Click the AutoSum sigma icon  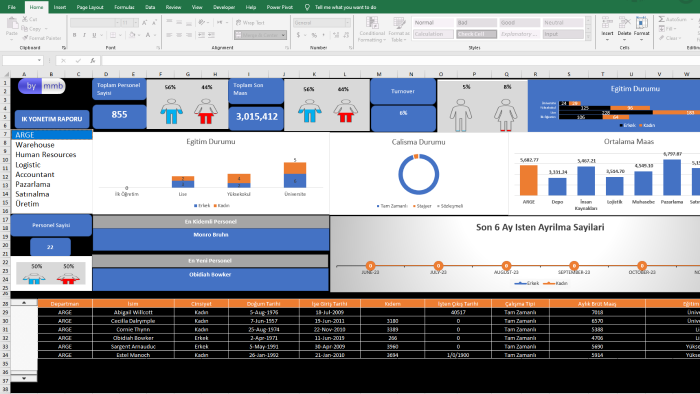point(662,19)
